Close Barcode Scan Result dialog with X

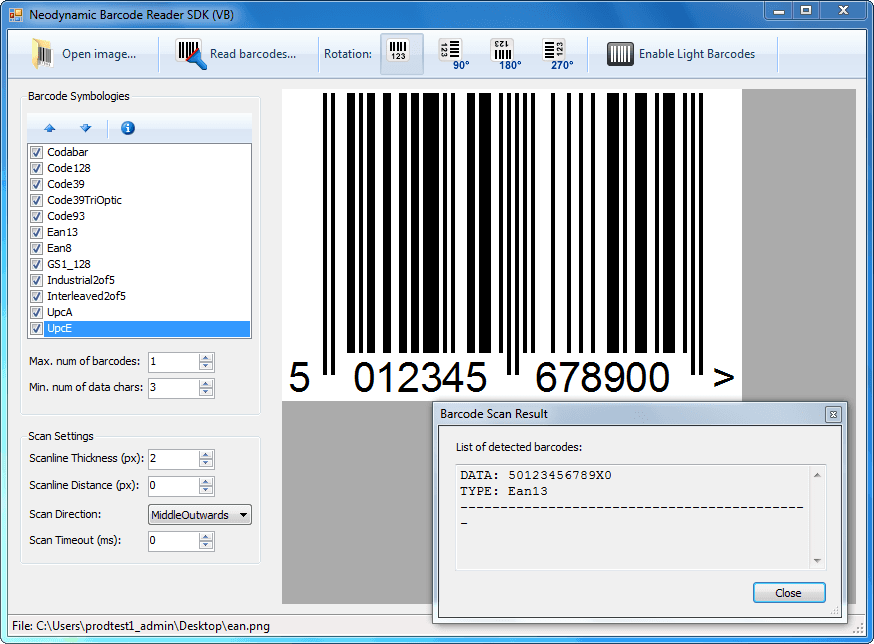click(x=833, y=414)
